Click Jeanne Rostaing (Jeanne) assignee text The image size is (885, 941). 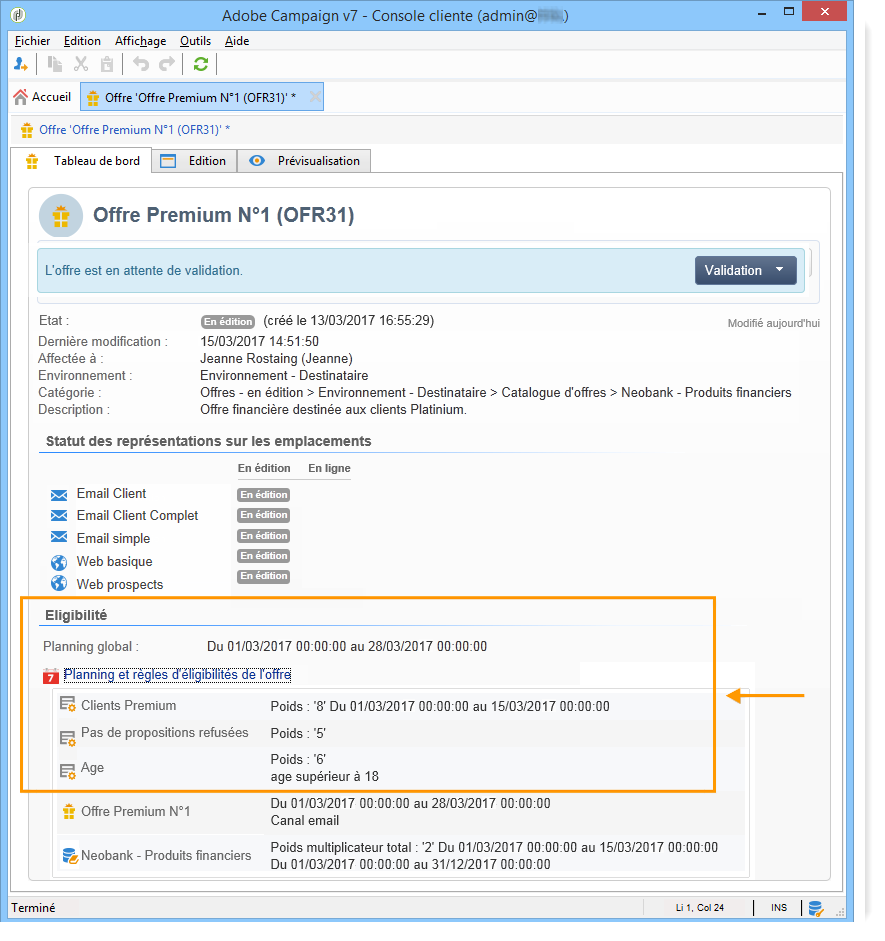click(277, 359)
